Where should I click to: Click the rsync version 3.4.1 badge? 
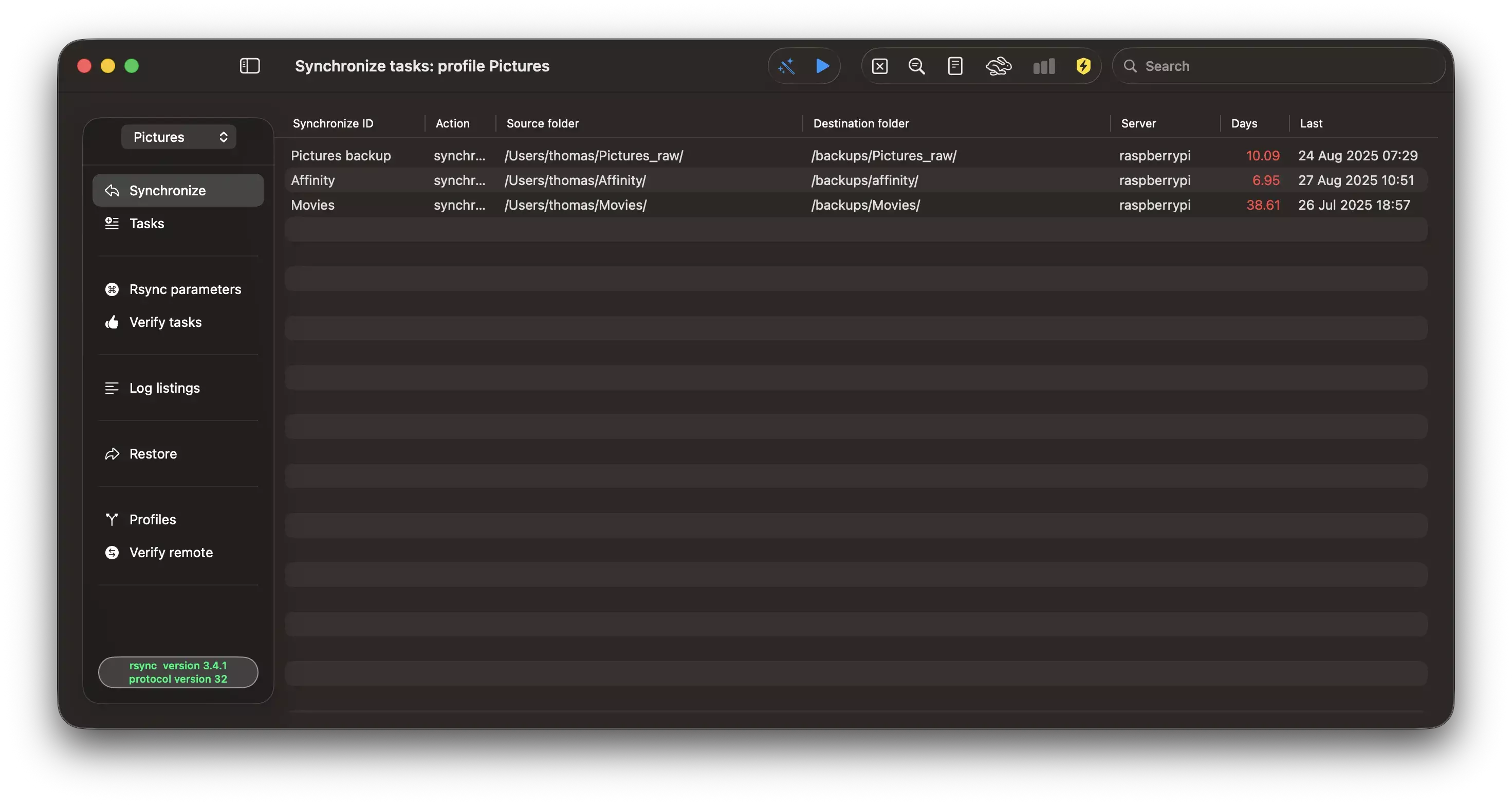[178, 672]
